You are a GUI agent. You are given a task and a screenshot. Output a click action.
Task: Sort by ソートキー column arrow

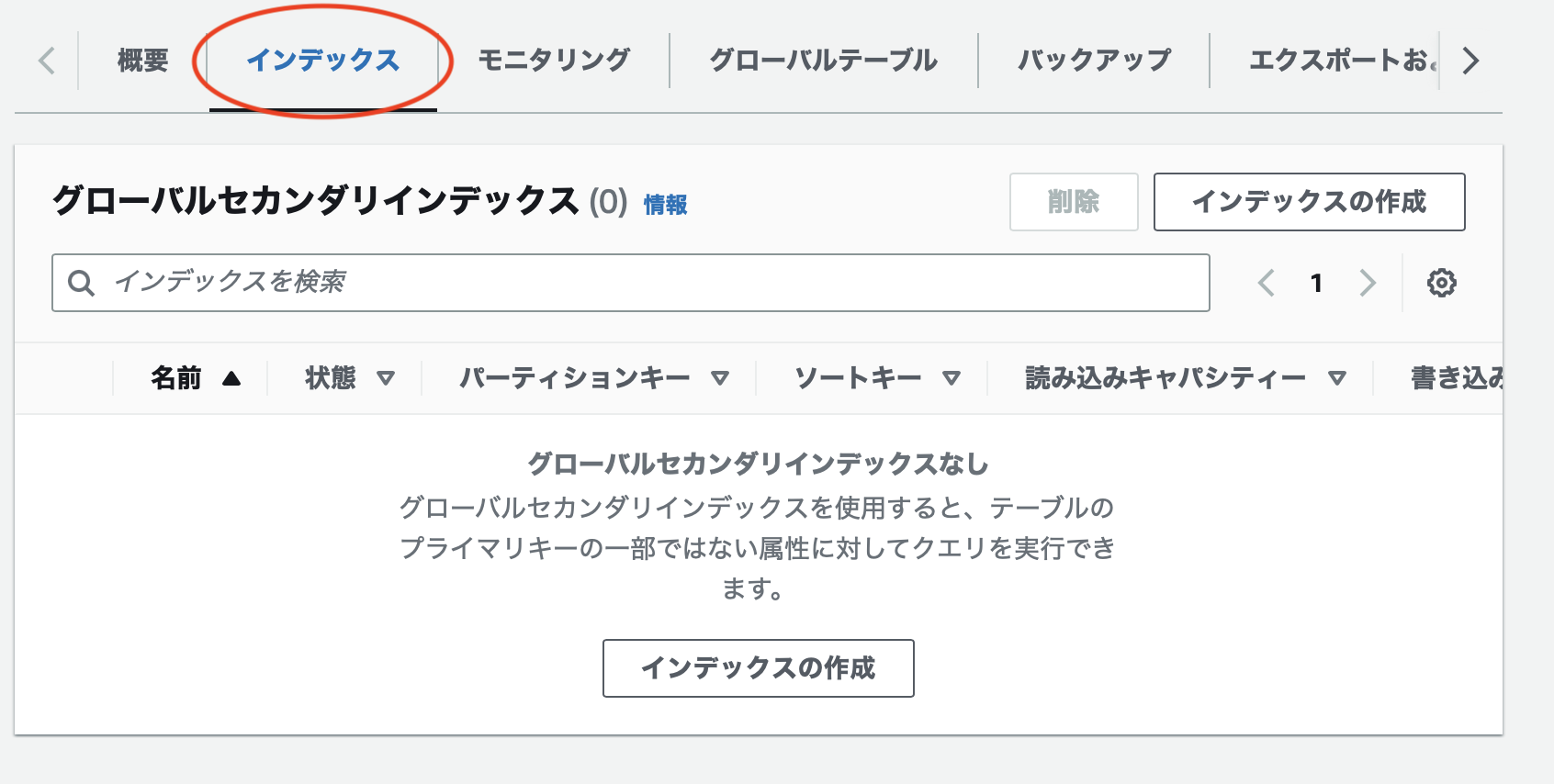point(952,378)
